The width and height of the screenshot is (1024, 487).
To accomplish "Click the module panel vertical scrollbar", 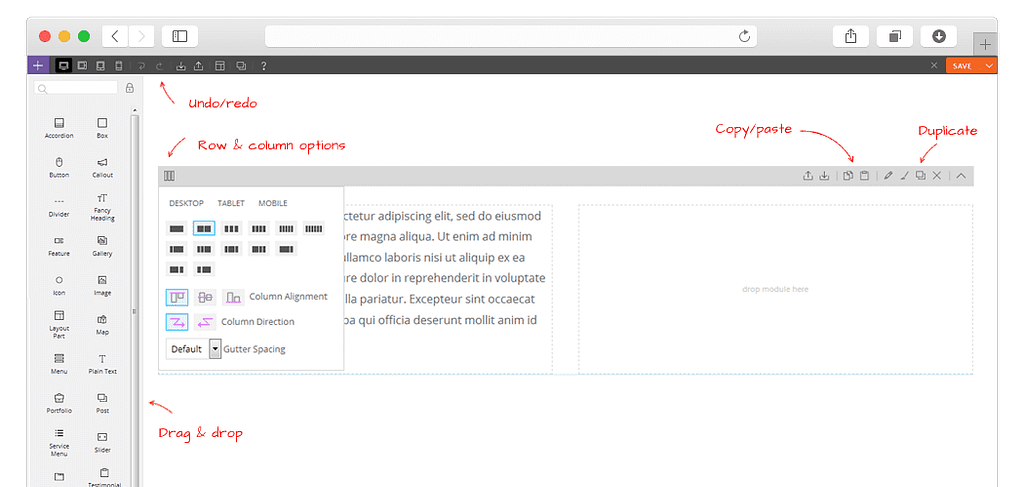I will [x=135, y=300].
